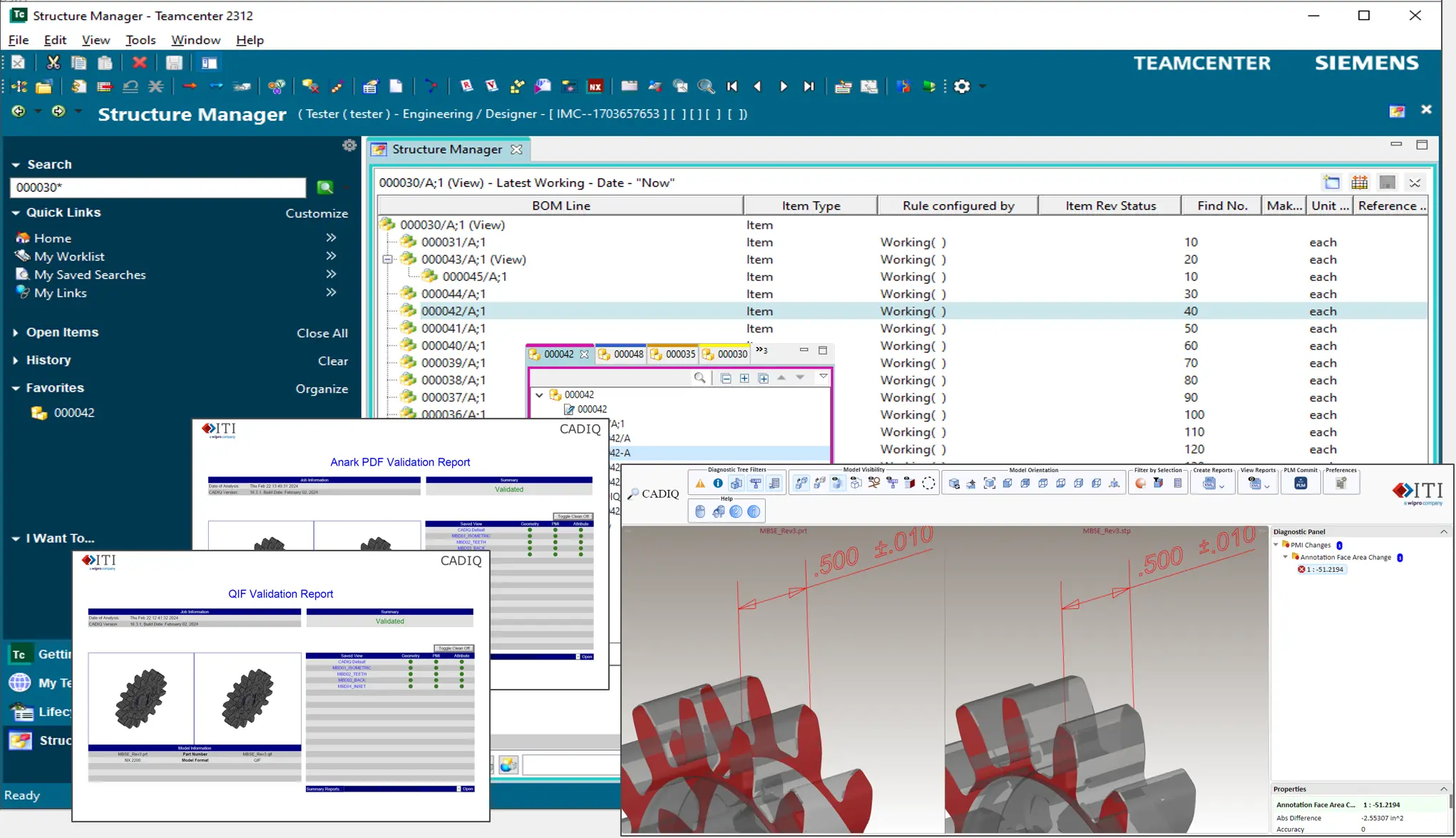Click Toggle Clean Off in QIF report
The image size is (1456, 838).
pos(453,648)
